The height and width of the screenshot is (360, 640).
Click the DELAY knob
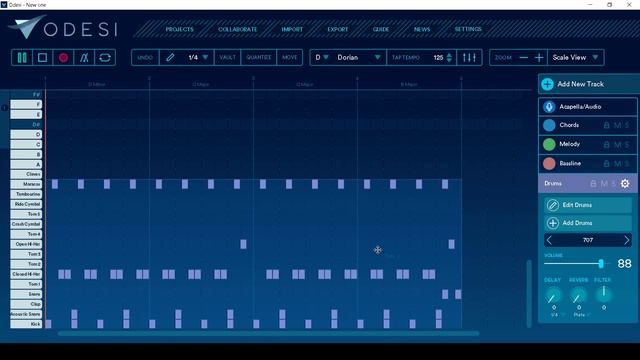(x=553, y=295)
